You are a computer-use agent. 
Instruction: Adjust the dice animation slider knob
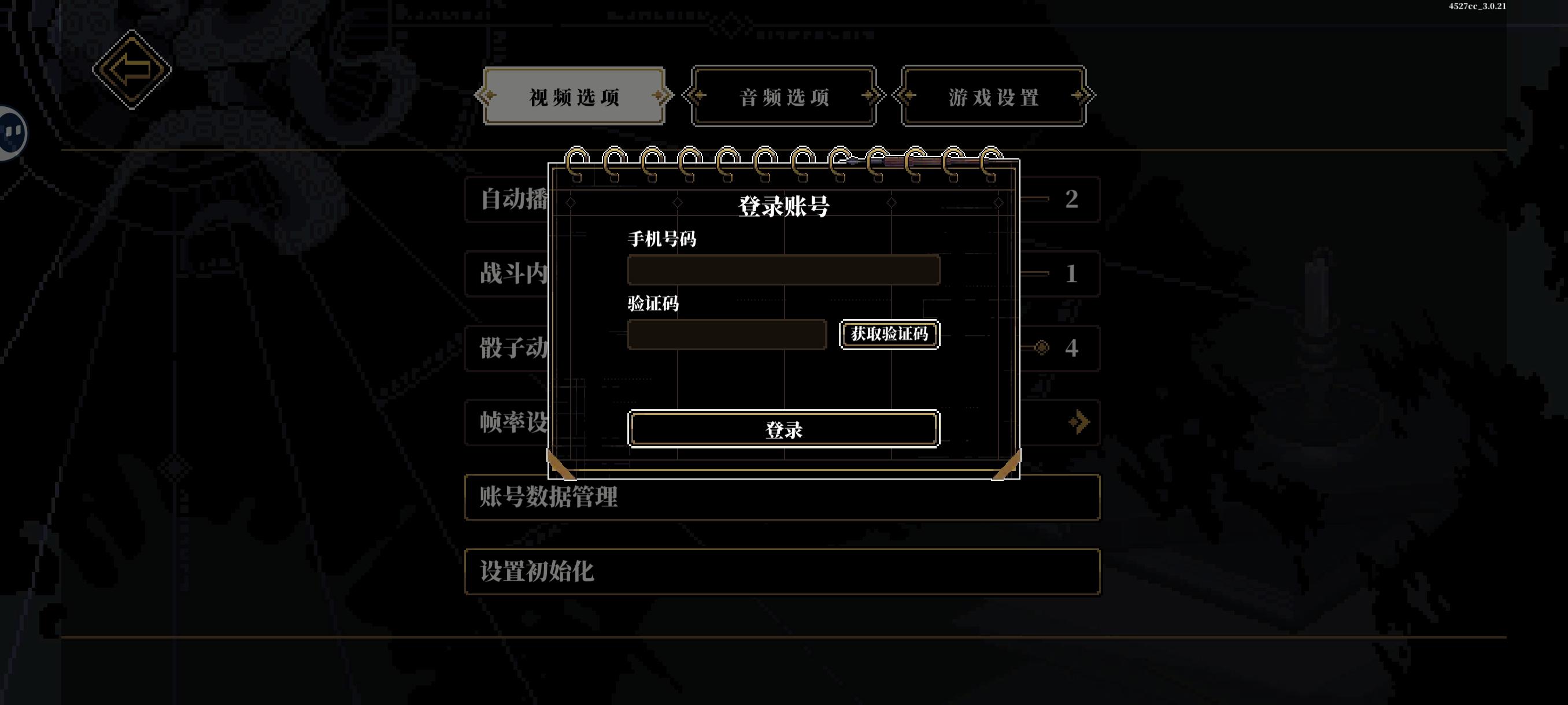tap(1041, 347)
